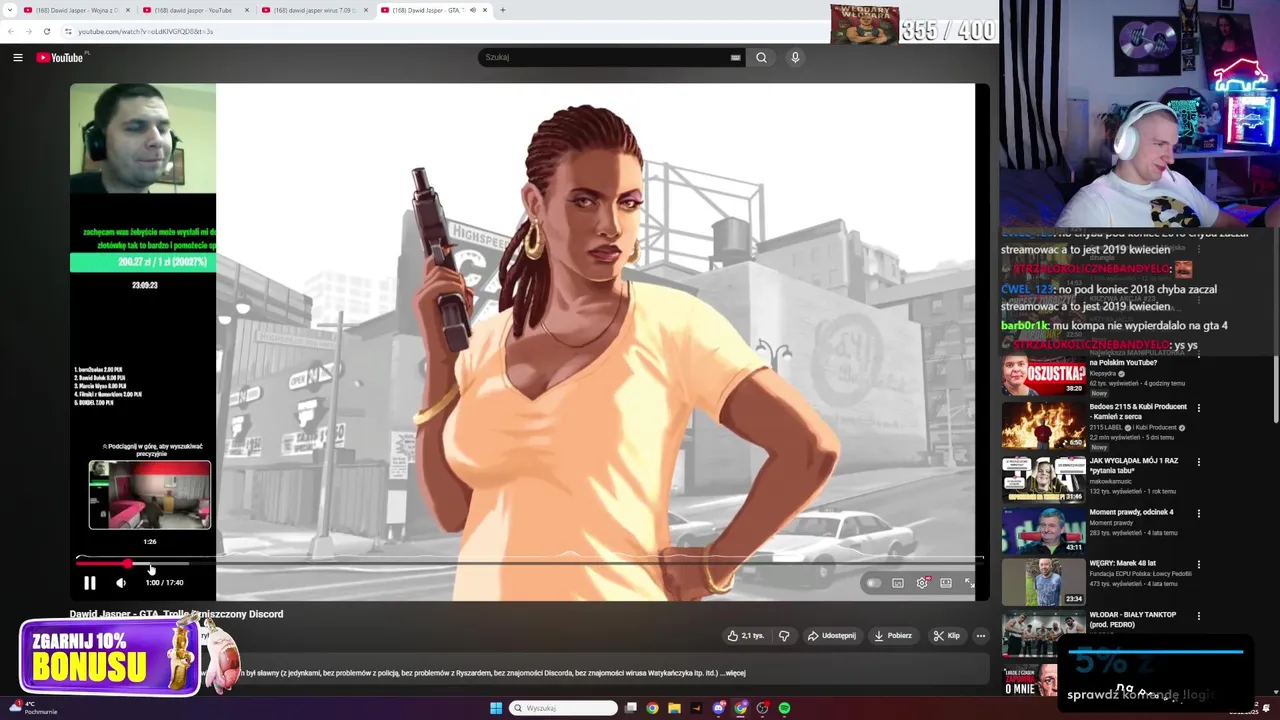Enter fullscreen mode

click(x=969, y=583)
